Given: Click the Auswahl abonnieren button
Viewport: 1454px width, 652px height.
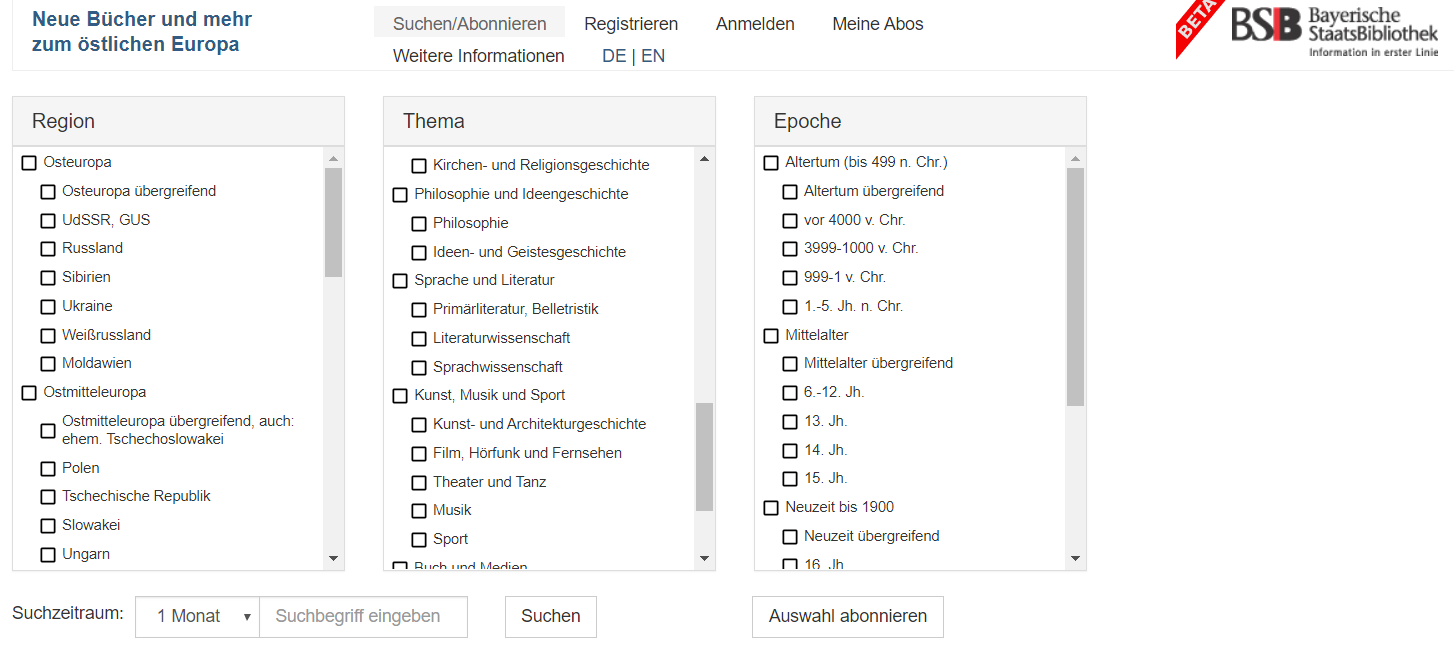Looking at the screenshot, I should click(x=847, y=617).
